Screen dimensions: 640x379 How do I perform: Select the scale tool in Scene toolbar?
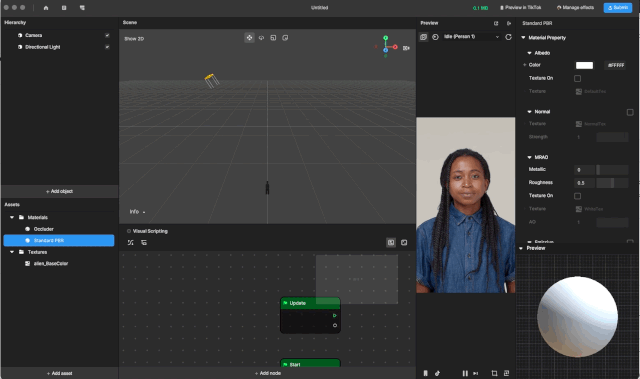(x=273, y=38)
